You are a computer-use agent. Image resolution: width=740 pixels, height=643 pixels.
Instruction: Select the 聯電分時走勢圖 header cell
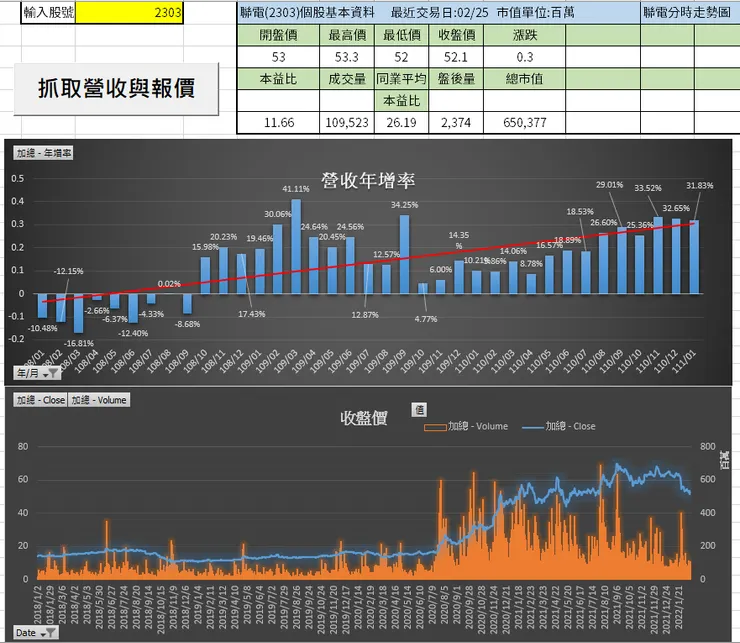click(x=690, y=13)
